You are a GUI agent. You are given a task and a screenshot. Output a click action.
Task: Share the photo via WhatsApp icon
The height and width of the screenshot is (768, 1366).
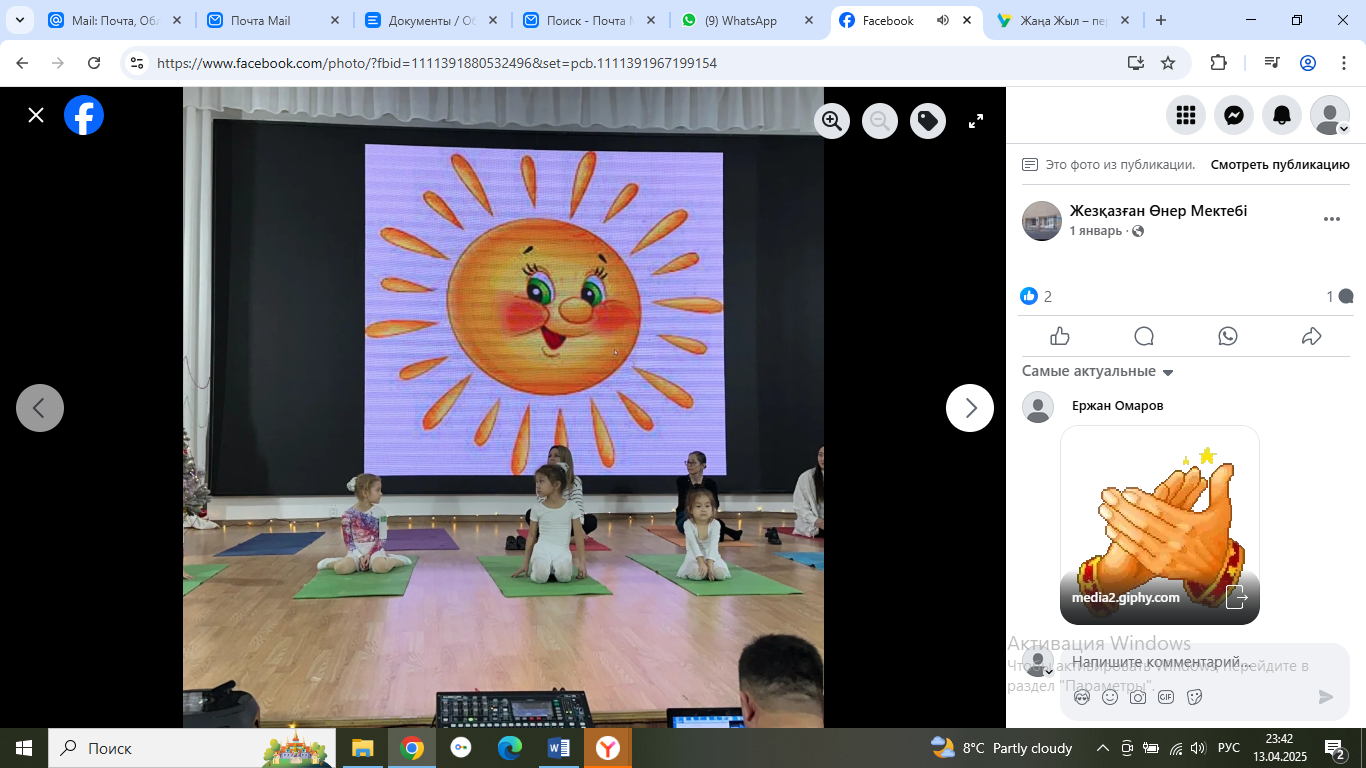[1228, 336]
